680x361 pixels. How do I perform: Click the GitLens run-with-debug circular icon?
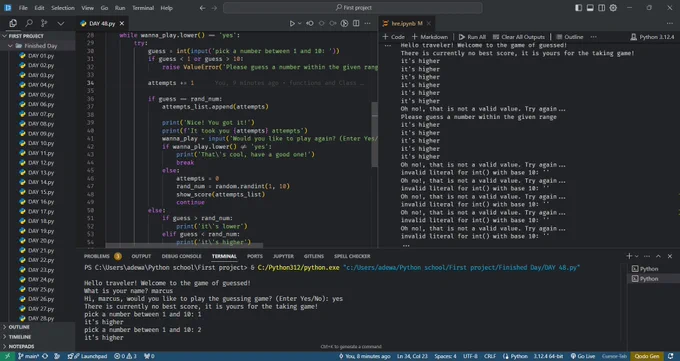(344, 23)
